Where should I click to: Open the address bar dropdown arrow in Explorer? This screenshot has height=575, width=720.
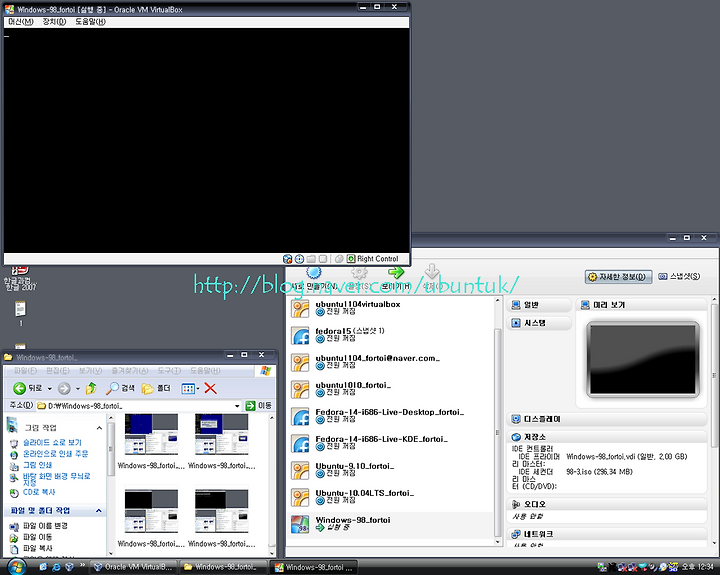tap(237, 406)
